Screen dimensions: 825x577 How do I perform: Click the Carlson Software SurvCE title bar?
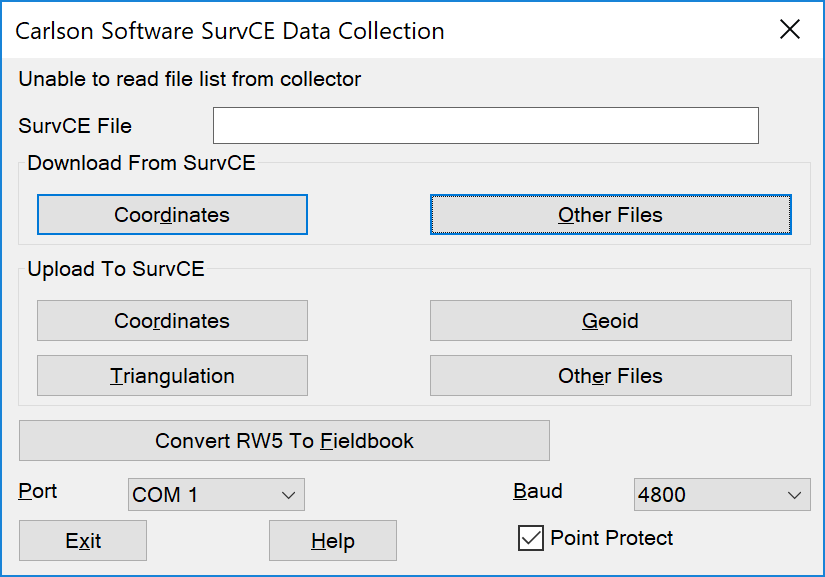click(x=230, y=31)
